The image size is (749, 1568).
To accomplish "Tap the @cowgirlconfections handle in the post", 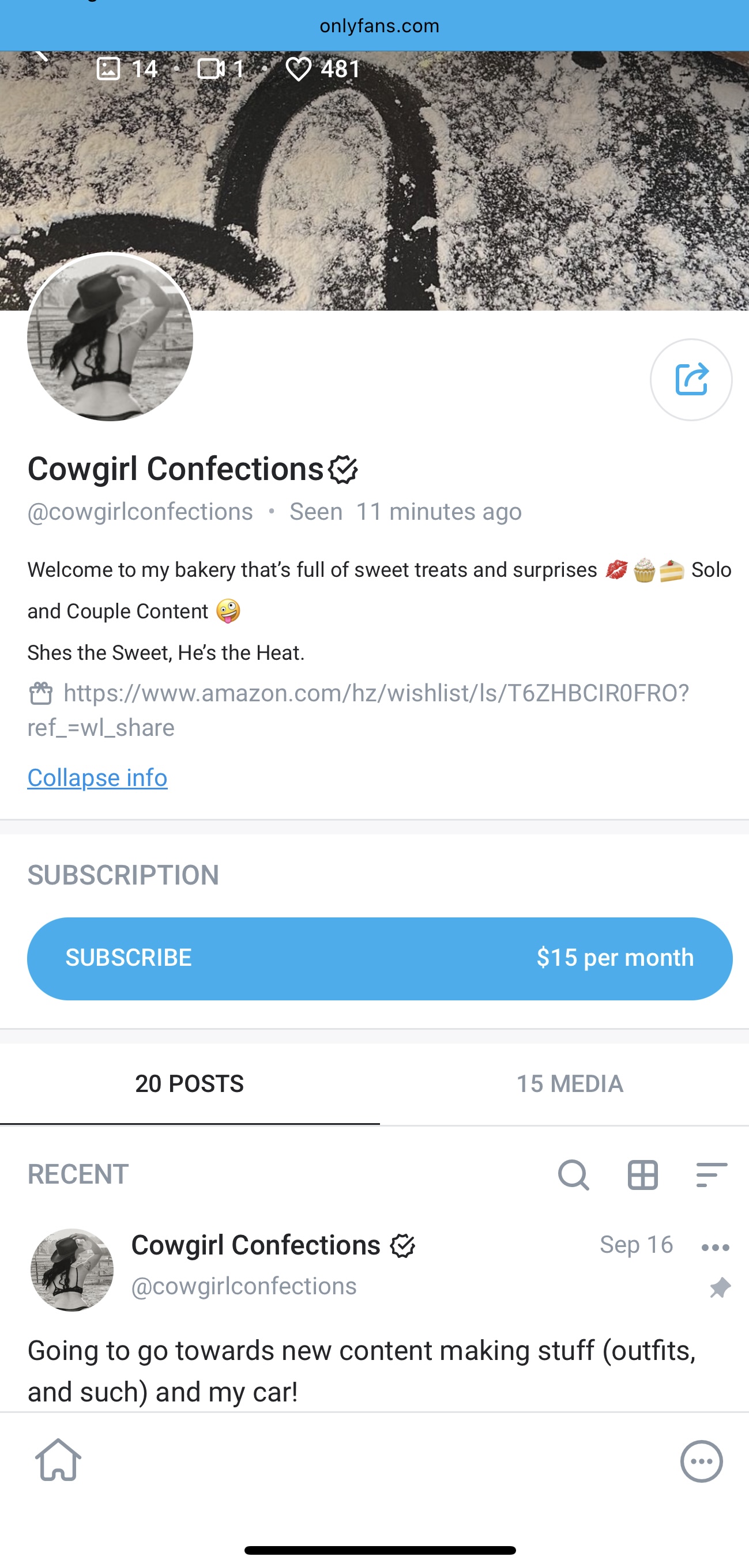I will tap(244, 1286).
